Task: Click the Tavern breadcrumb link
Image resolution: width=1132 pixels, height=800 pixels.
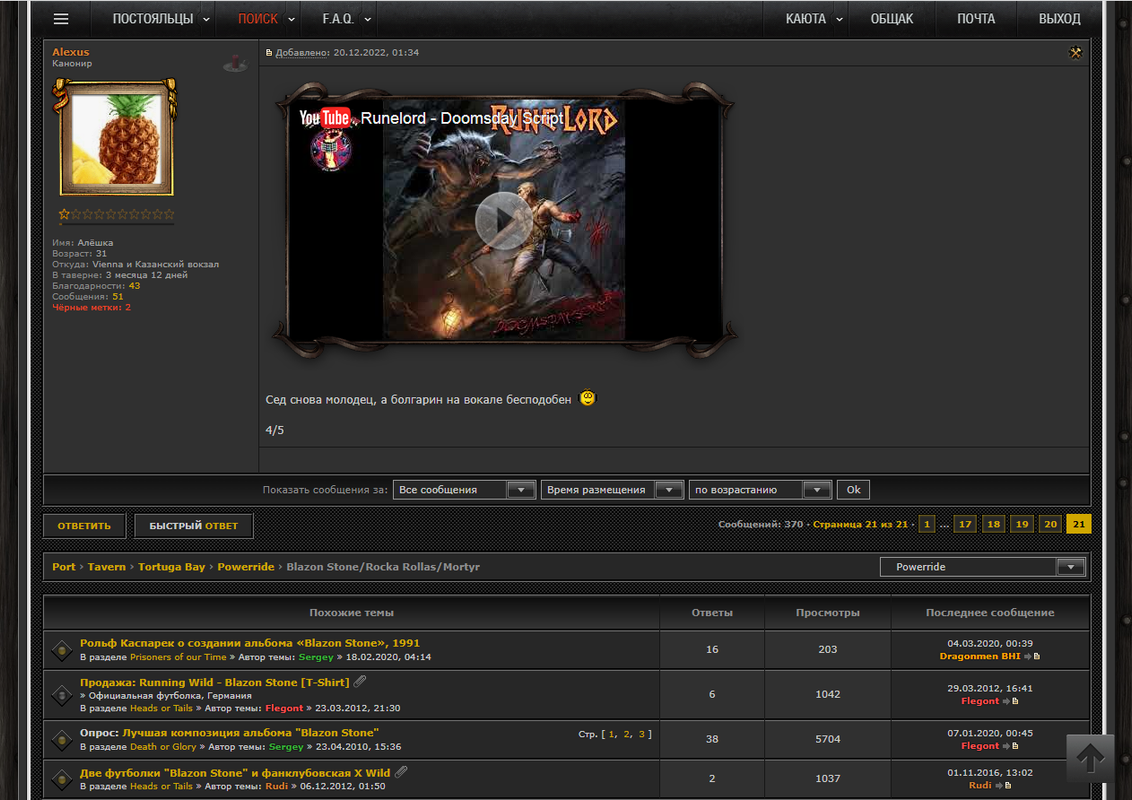Action: [107, 567]
